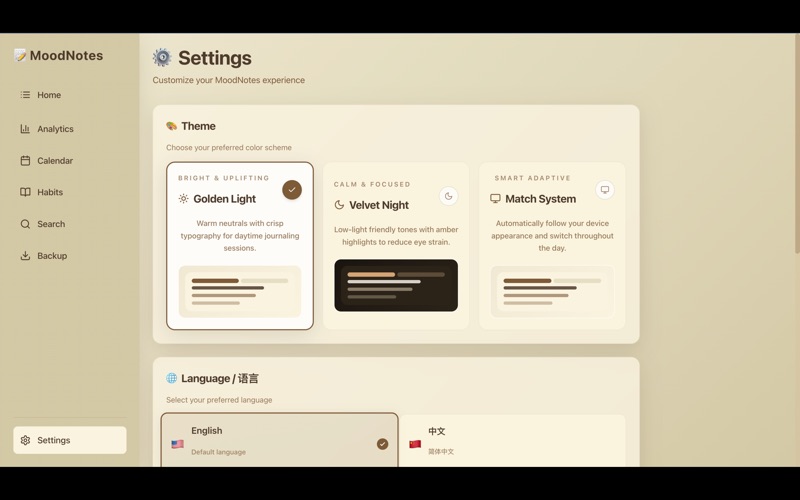Click the dark Velvet Night preview thumbnail
Screen dimensions: 800x500
pos(396,285)
